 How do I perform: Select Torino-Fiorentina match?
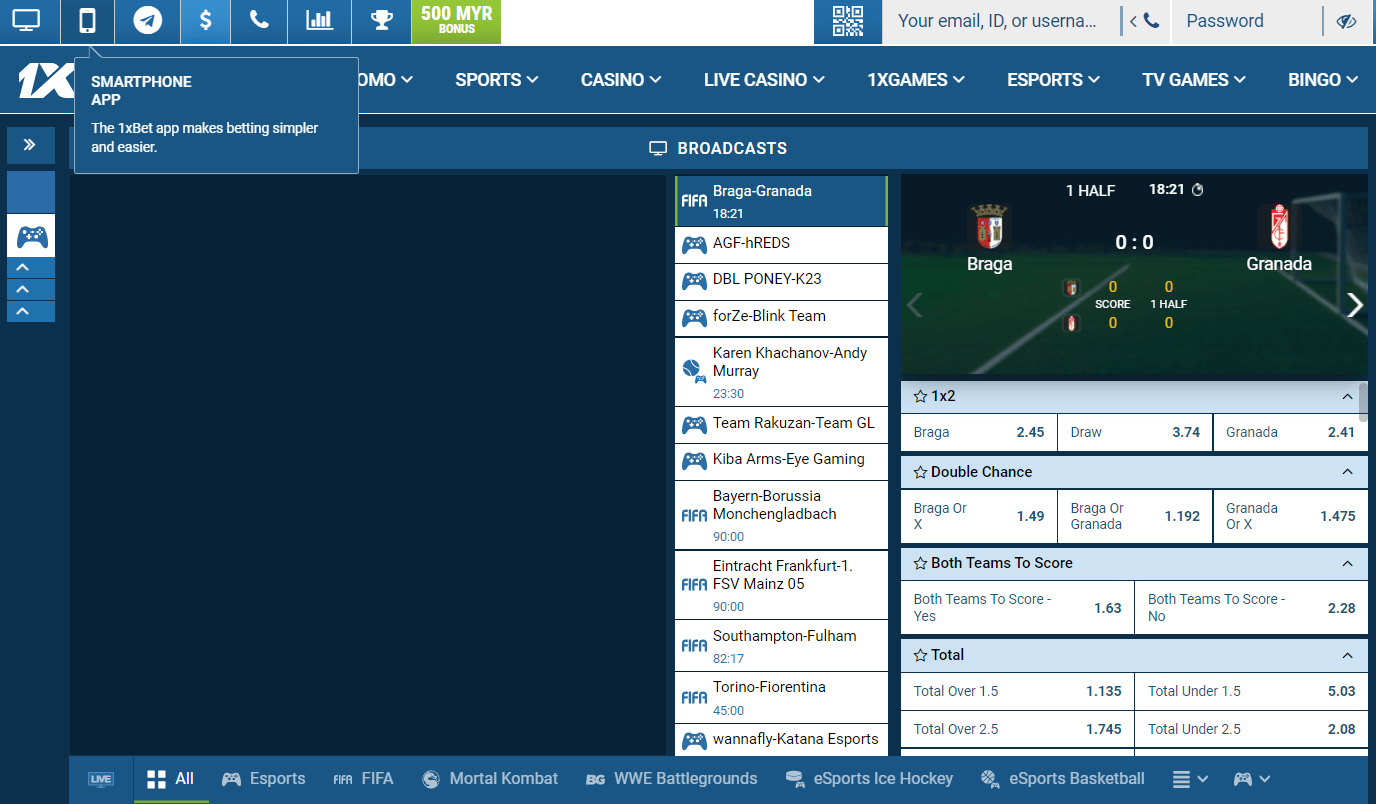tap(781, 698)
